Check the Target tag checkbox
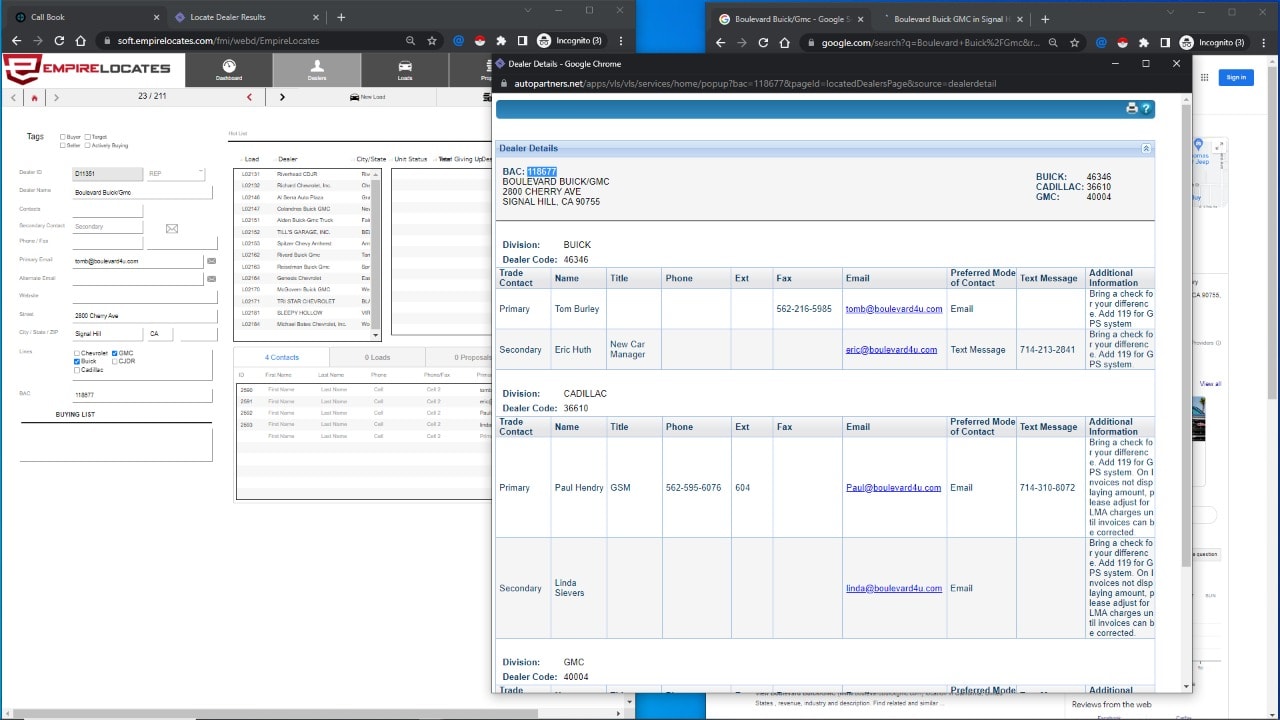 click(x=88, y=137)
